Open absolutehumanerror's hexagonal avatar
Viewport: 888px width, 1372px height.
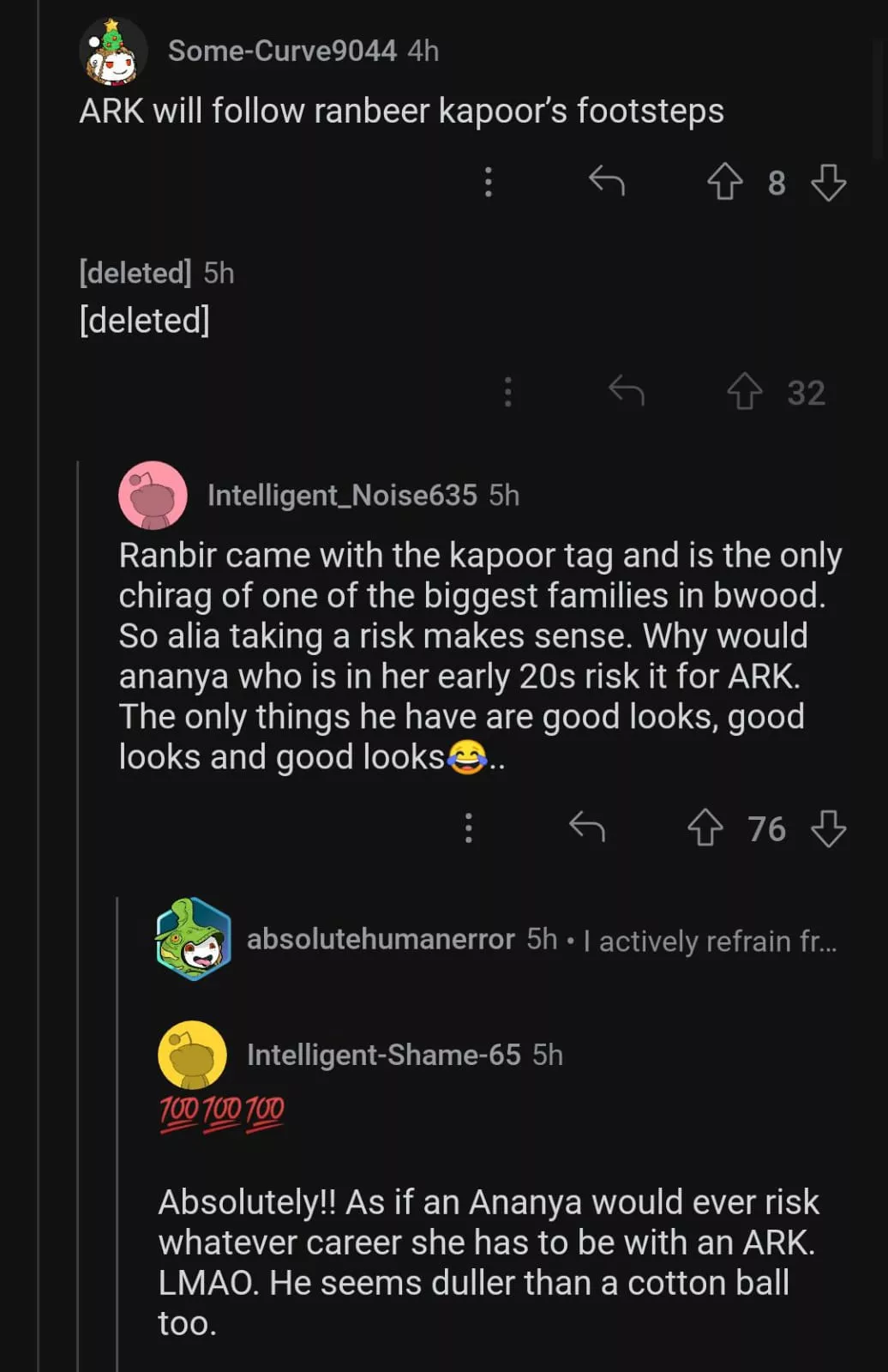pyautogui.click(x=193, y=939)
